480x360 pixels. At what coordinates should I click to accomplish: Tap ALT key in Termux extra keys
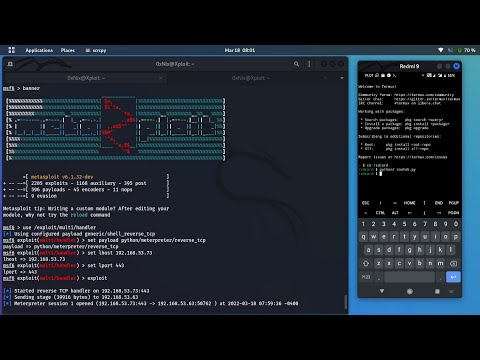pos(395,213)
